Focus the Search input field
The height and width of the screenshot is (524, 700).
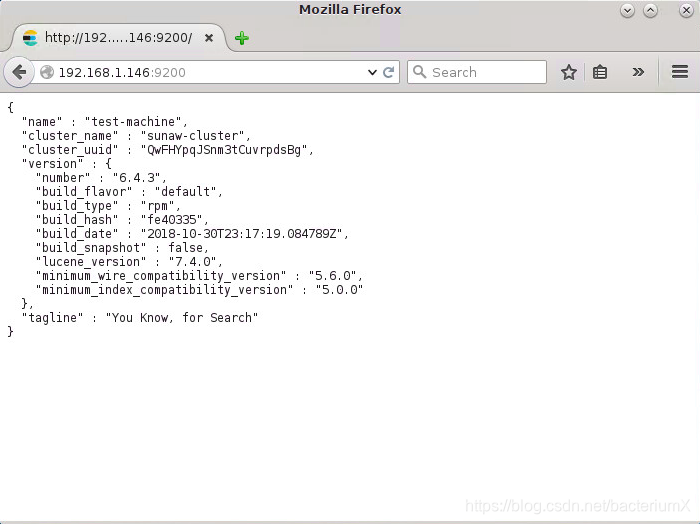pyautogui.click(x=477, y=72)
